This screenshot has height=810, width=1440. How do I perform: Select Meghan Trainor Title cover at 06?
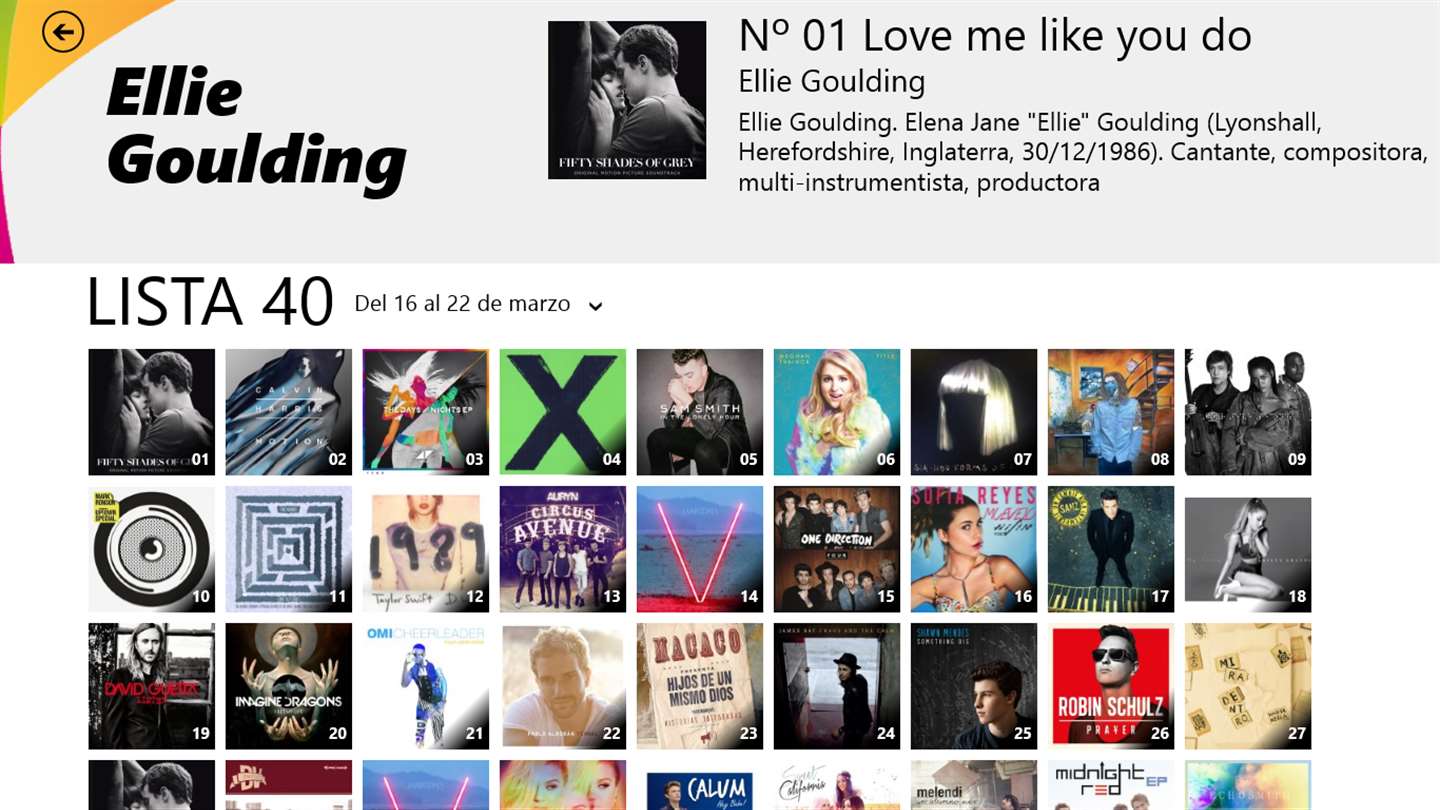click(836, 412)
